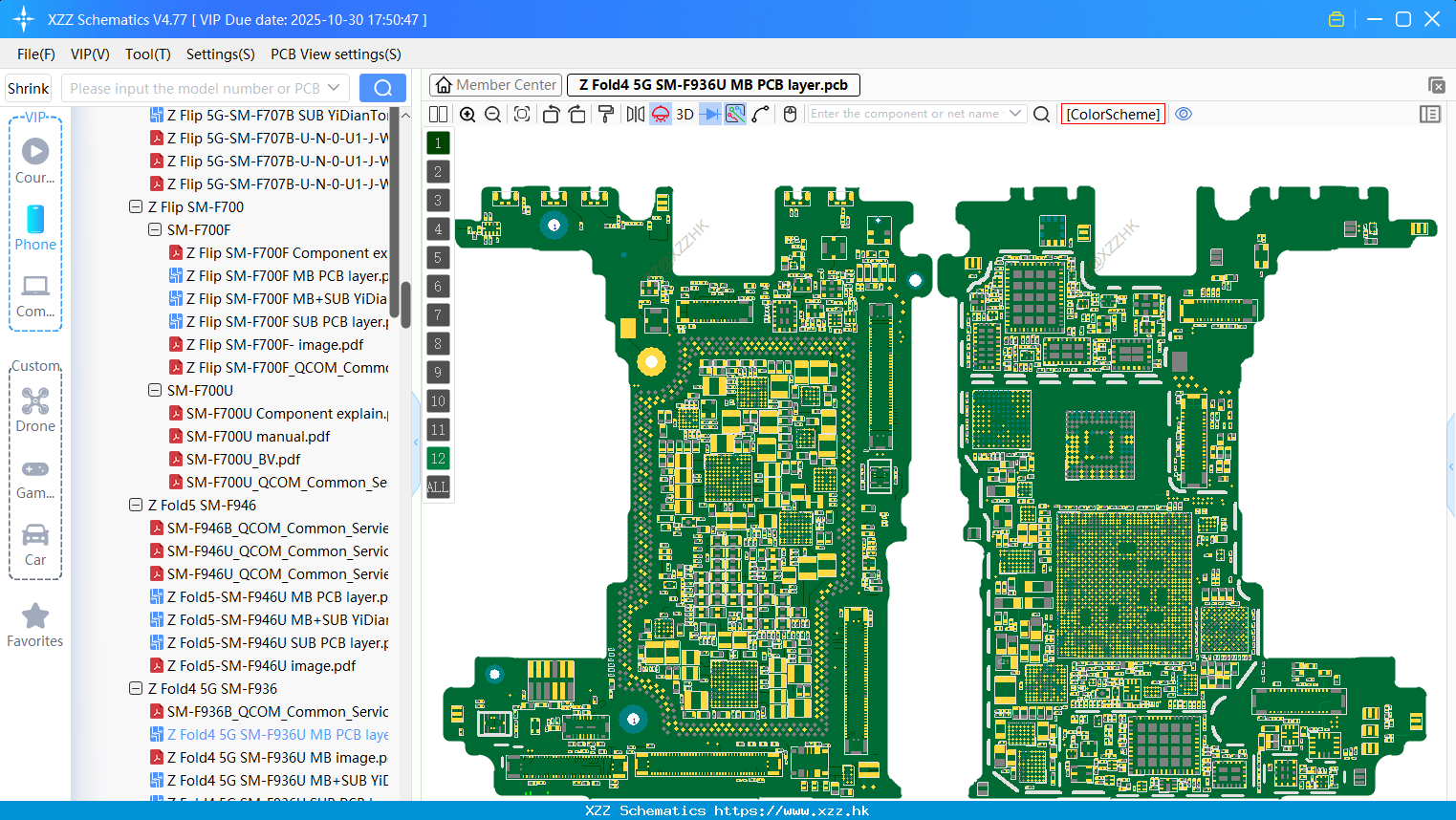Open the model number dropdown arrow

334,88
